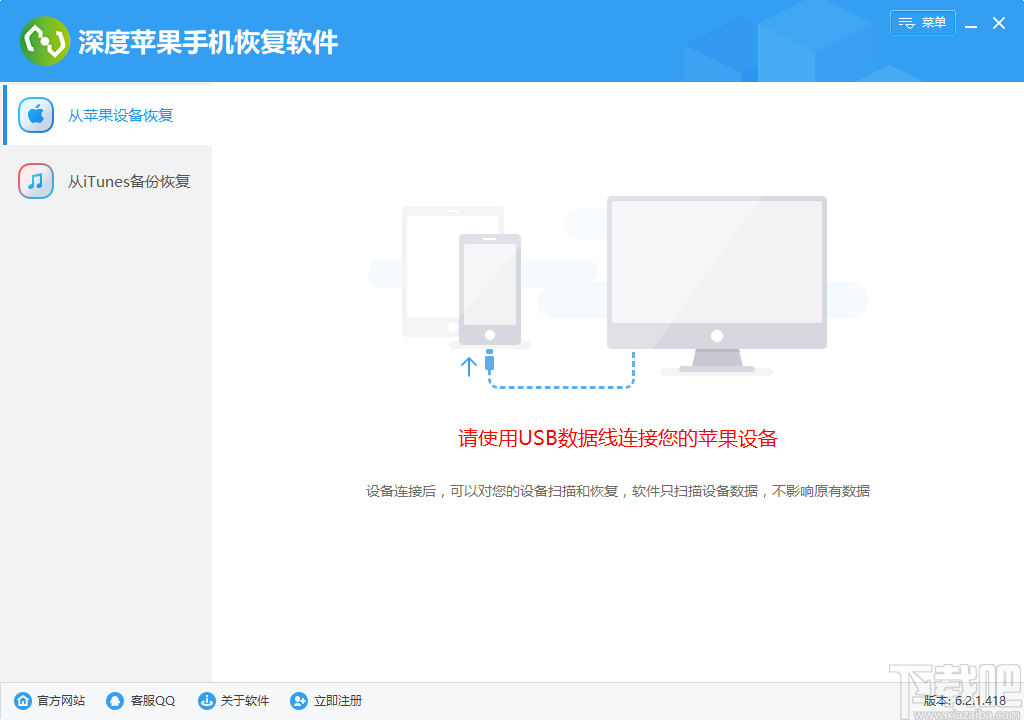Open 客服QQ link

coord(153,700)
